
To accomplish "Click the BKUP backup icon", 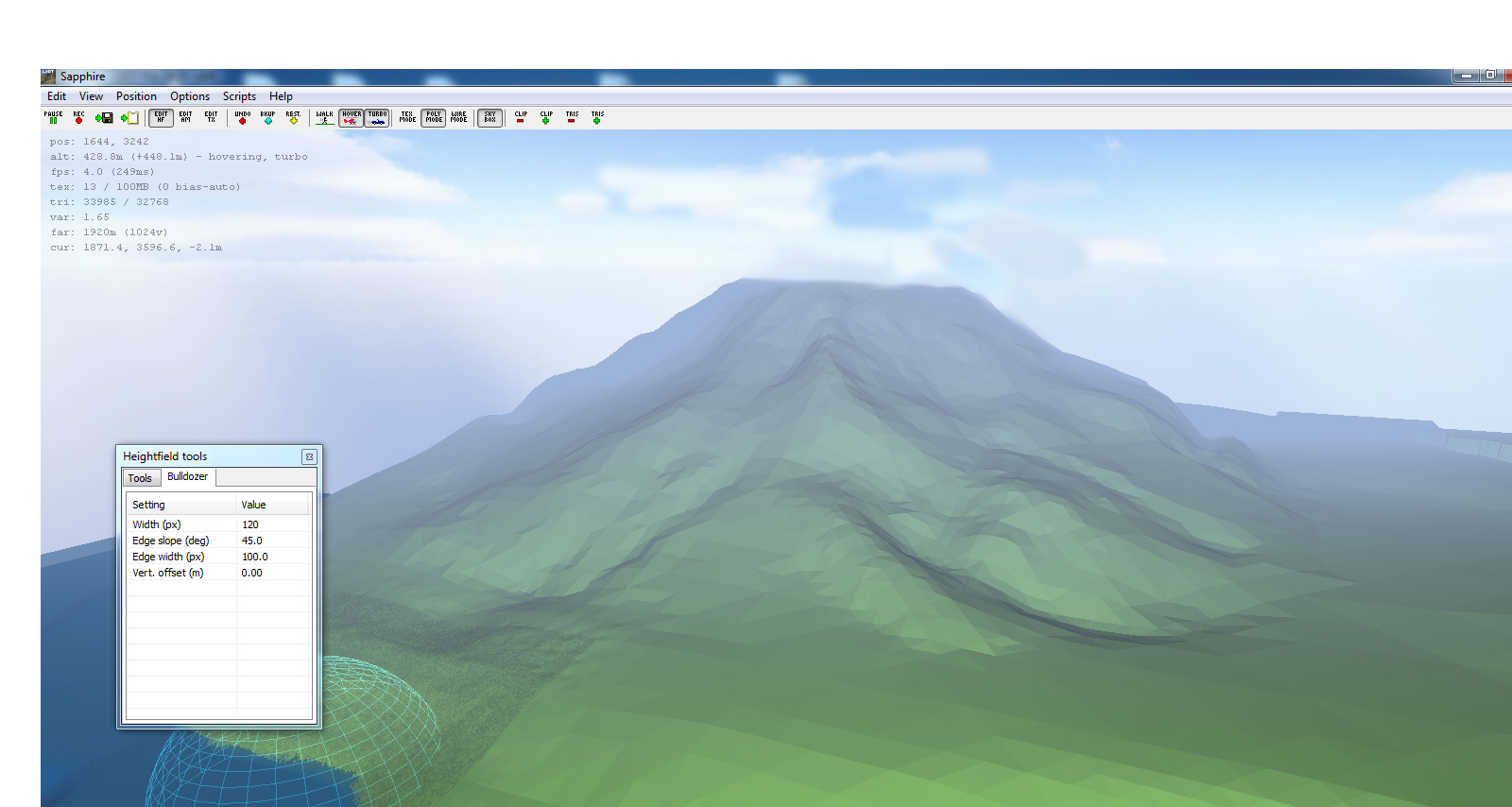I will tap(267, 117).
